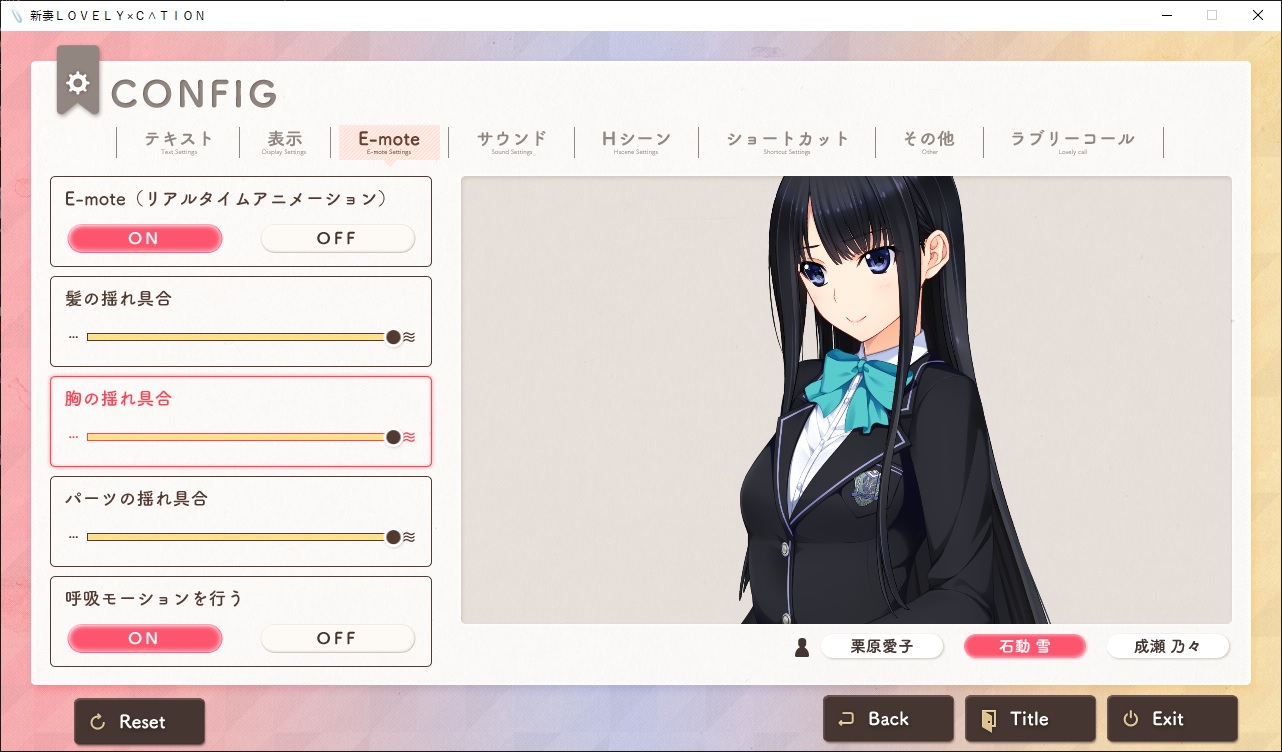Screen dimensions: 1282x752
Task: Click the wave icon on the パーツの揺れ具合 slider
Action: 409,537
